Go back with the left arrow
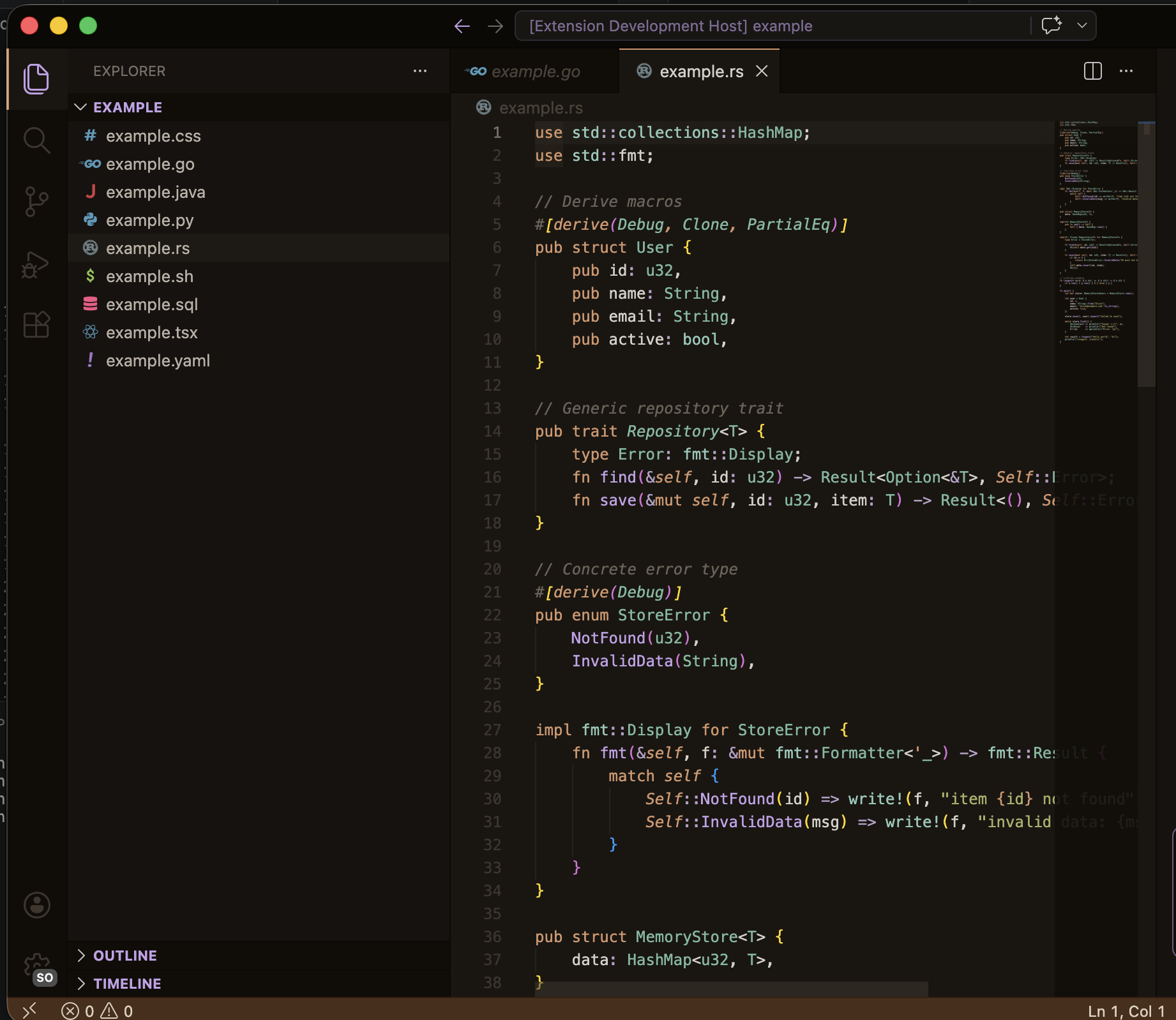The width and height of the screenshot is (1176, 1020). [462, 26]
